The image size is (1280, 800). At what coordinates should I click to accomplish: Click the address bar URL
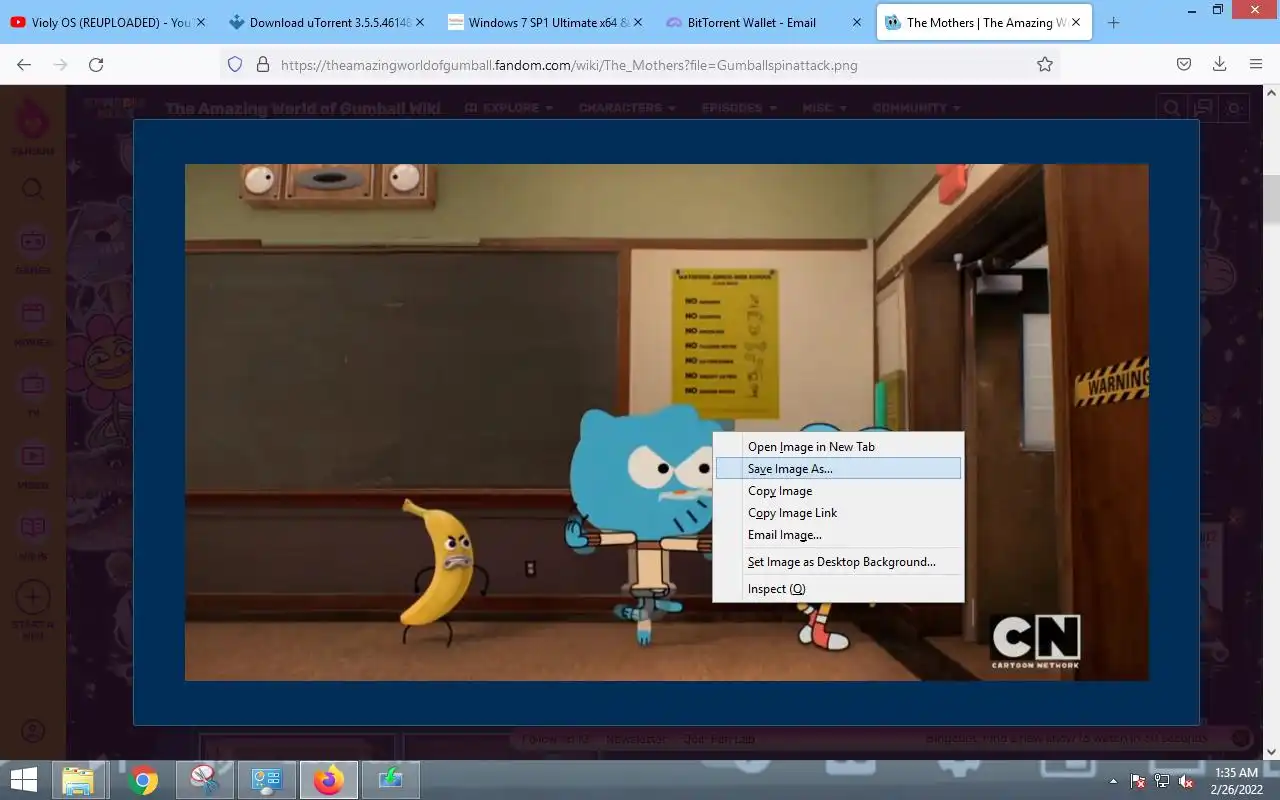(x=569, y=65)
